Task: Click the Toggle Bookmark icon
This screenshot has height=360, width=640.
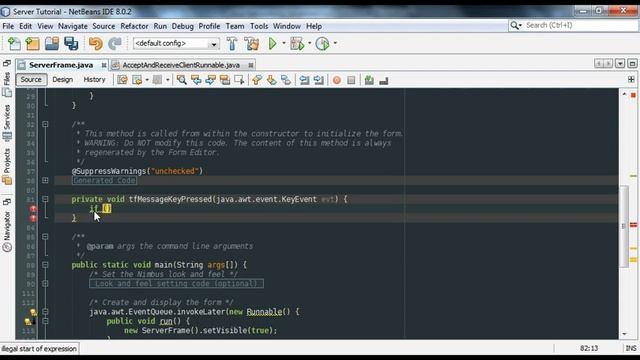Action: click(x=286, y=80)
